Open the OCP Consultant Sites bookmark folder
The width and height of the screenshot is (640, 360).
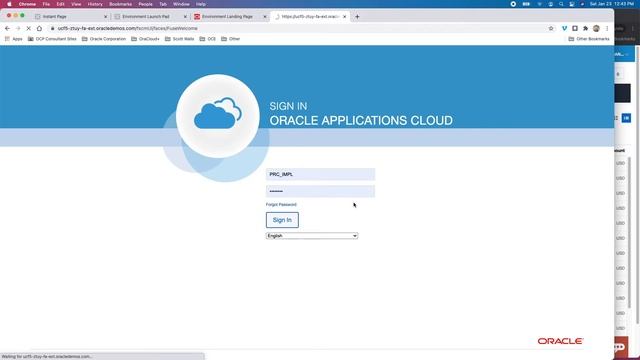pos(52,39)
